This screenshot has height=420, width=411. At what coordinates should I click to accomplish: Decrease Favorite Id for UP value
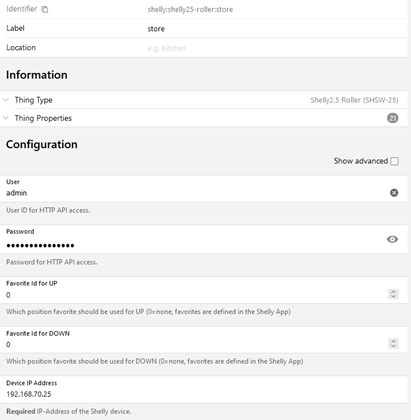click(x=393, y=296)
